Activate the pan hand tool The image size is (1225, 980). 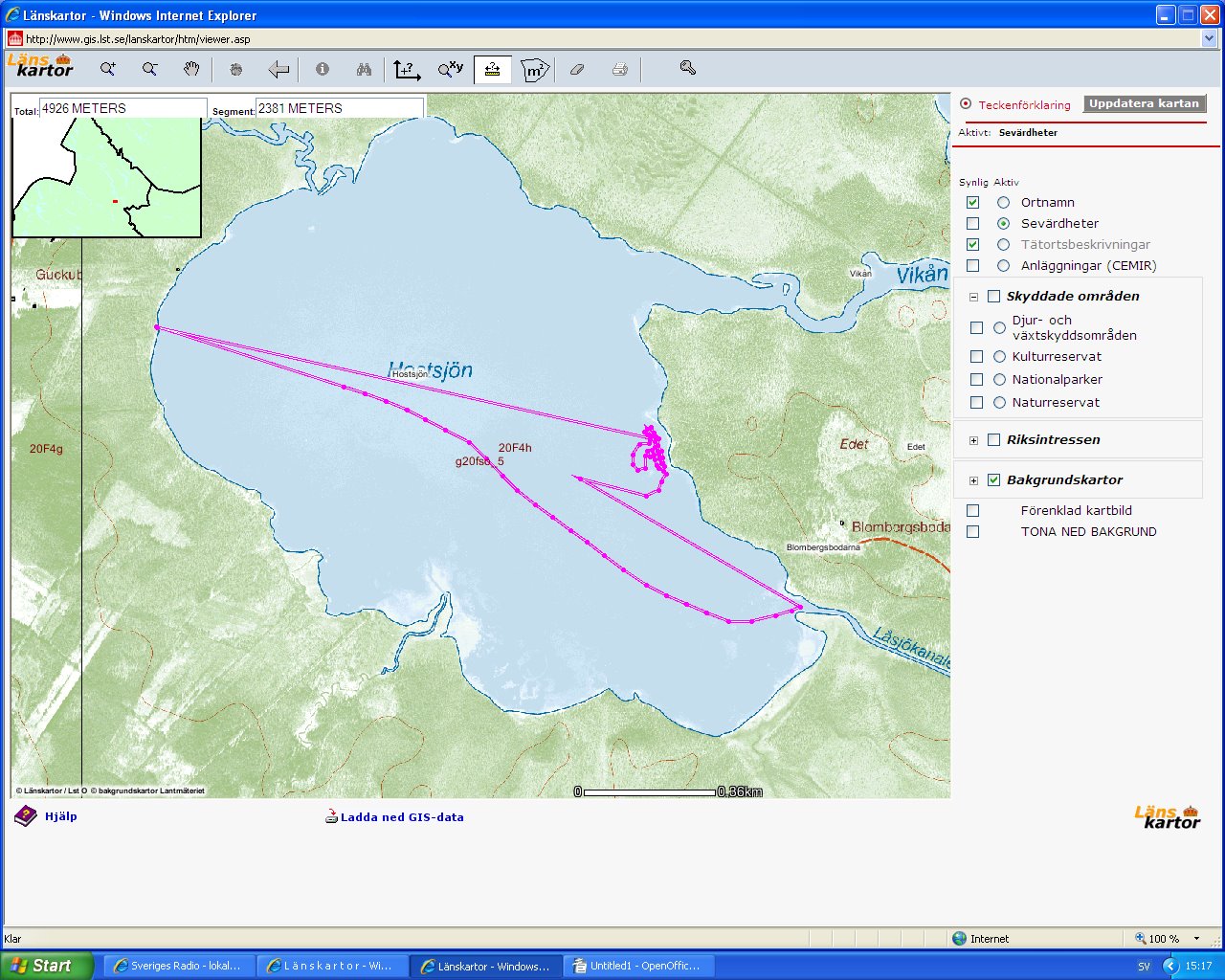tap(192, 69)
